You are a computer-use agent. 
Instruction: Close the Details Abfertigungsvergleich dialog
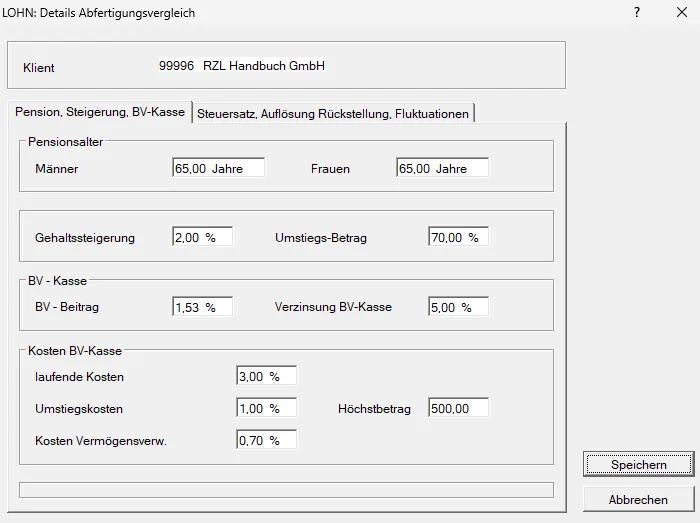[682, 12]
